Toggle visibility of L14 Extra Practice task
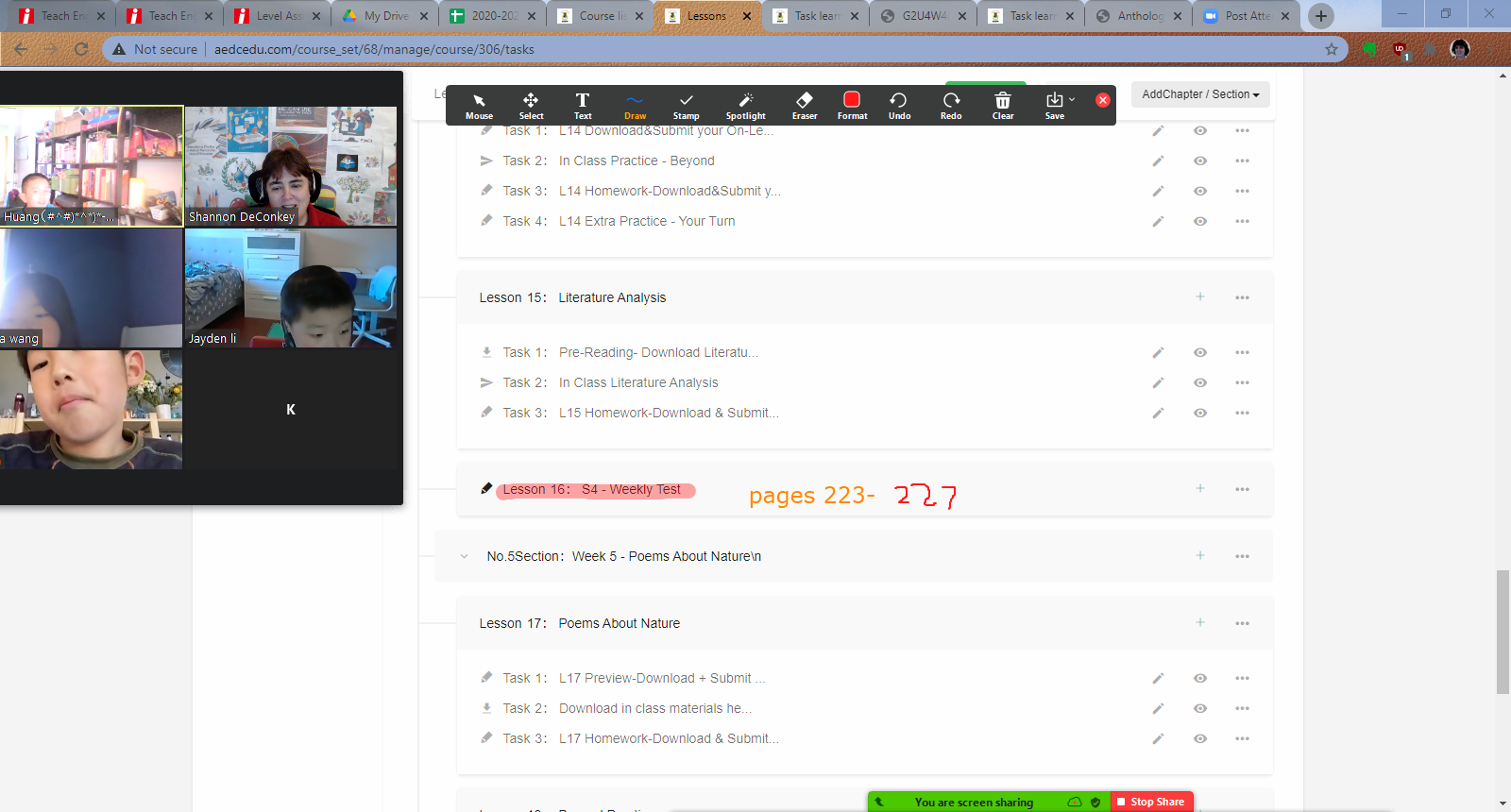The image size is (1511, 812). pyautogui.click(x=1200, y=222)
